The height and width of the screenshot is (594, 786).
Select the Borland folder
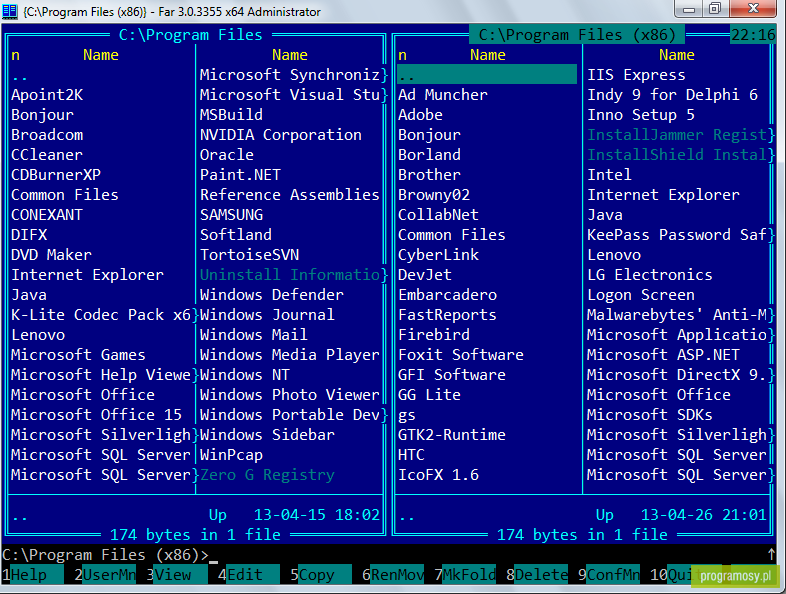coord(429,155)
